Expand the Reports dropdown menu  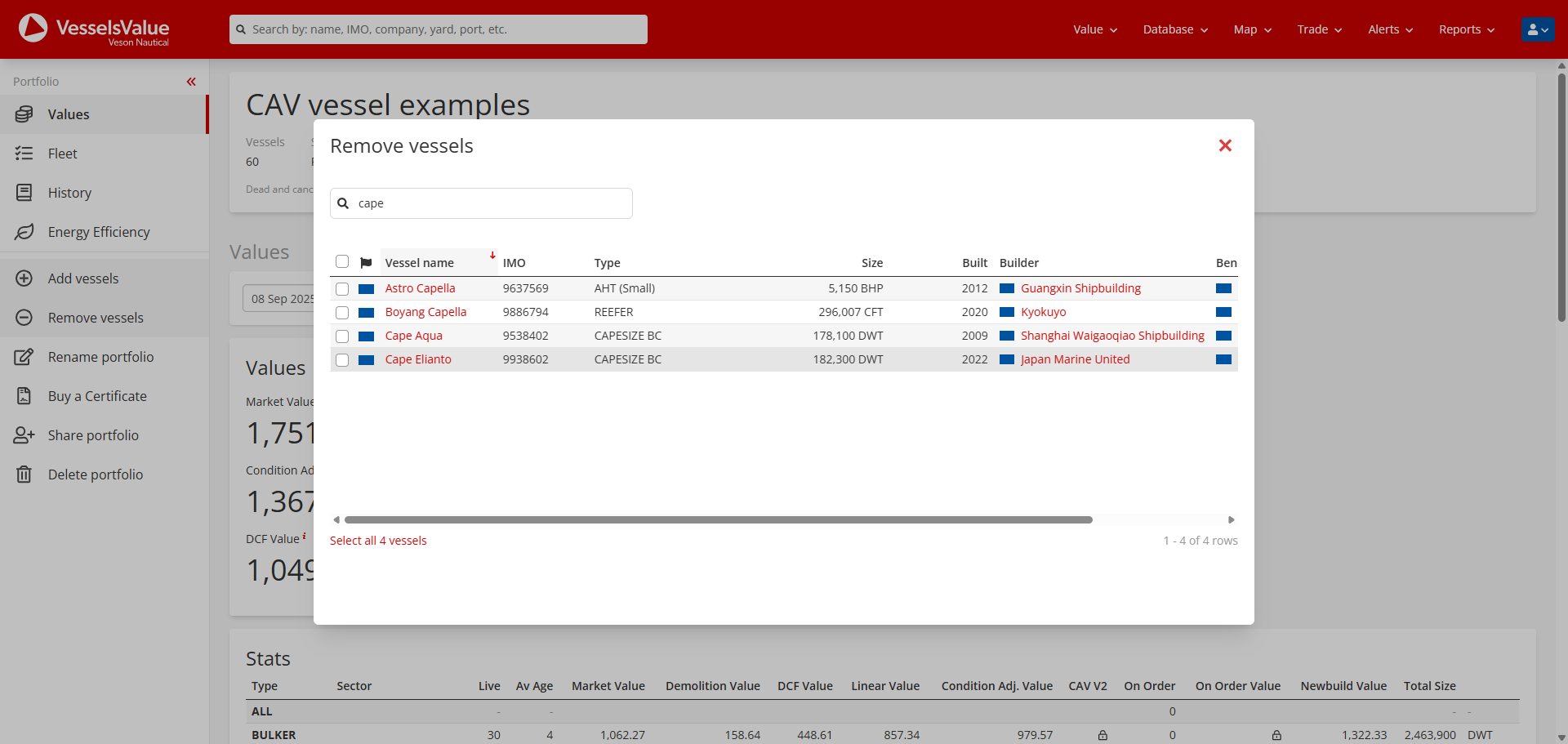[x=1467, y=29]
